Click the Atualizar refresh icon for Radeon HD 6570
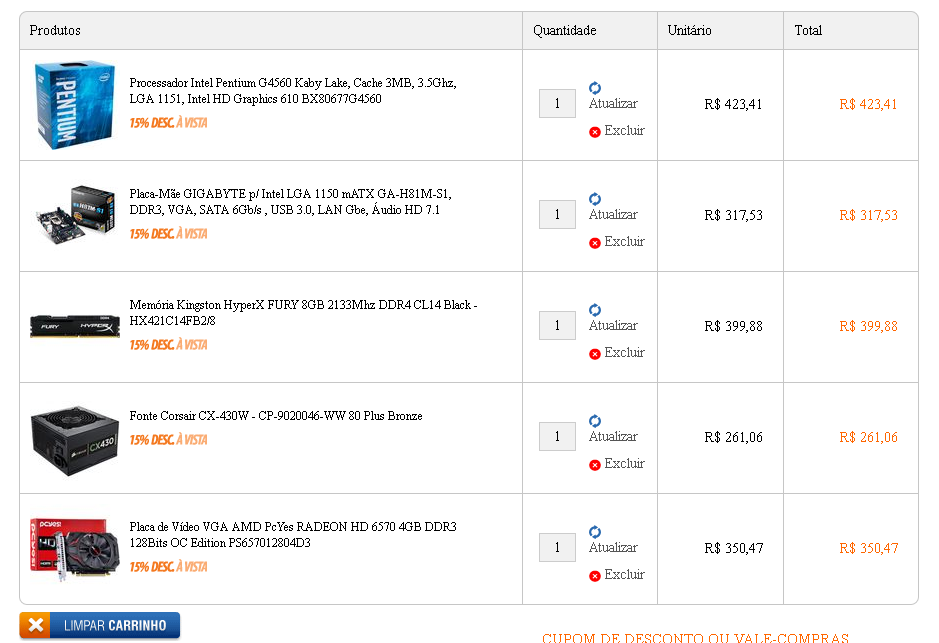Screen dimensions: 939x643 point(595,532)
